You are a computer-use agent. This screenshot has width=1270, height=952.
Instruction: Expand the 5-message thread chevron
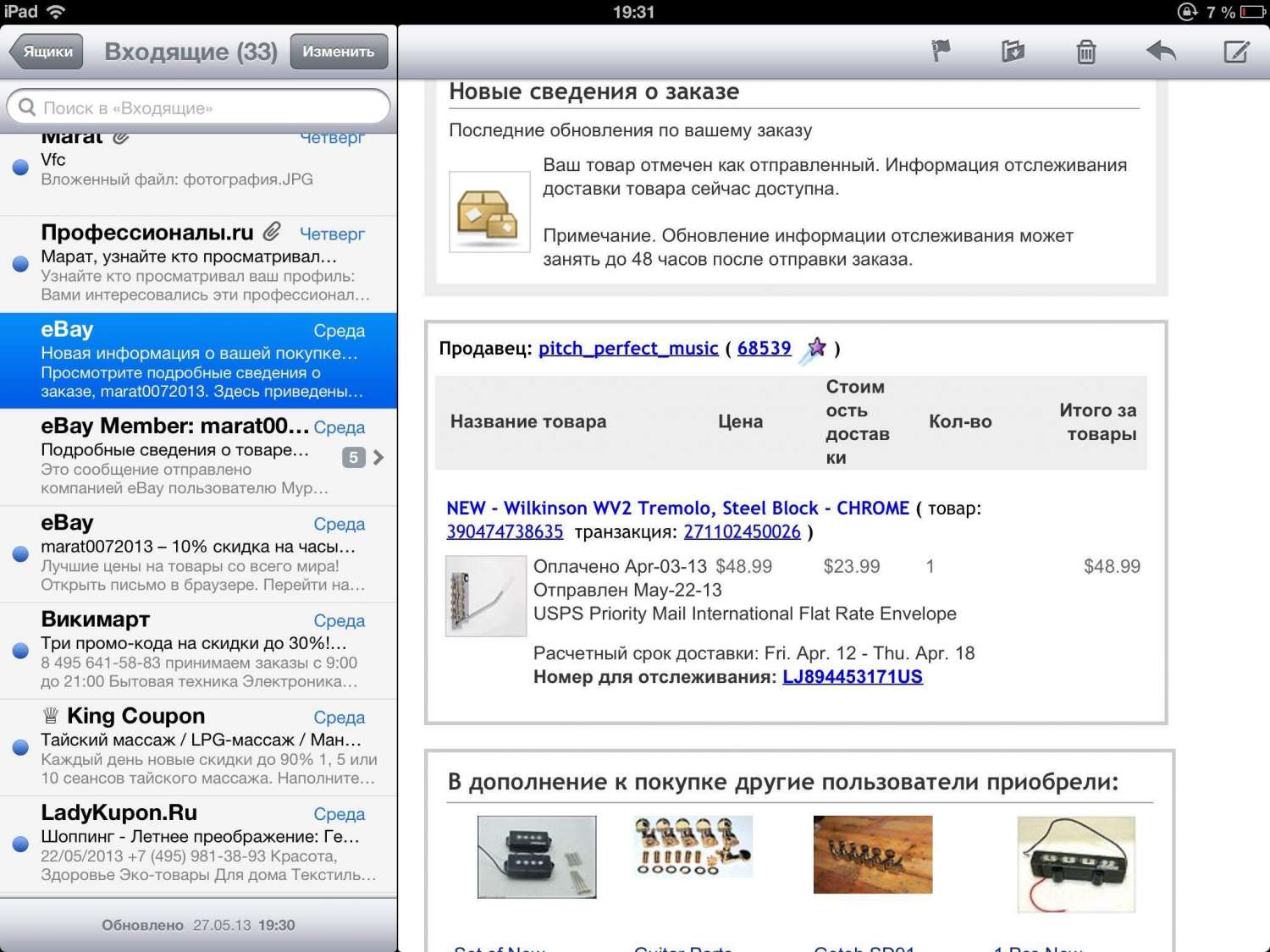[x=378, y=457]
